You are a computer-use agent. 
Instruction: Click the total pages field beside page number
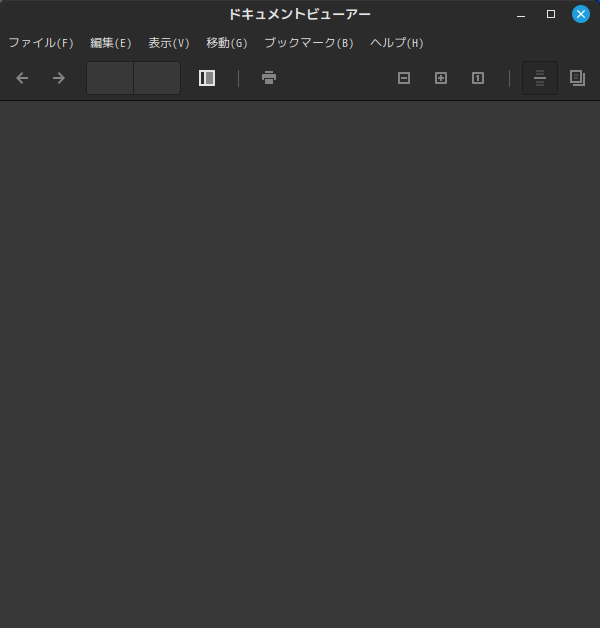pos(157,78)
